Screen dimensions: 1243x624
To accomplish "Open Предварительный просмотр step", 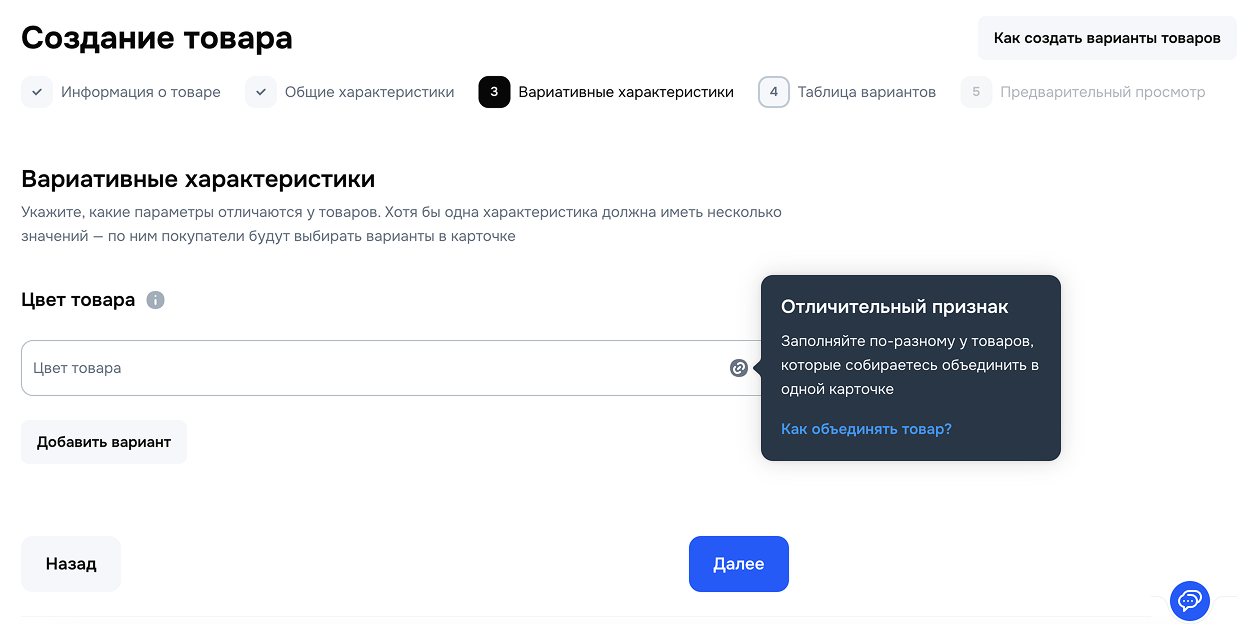I will pyautogui.click(x=1103, y=92).
